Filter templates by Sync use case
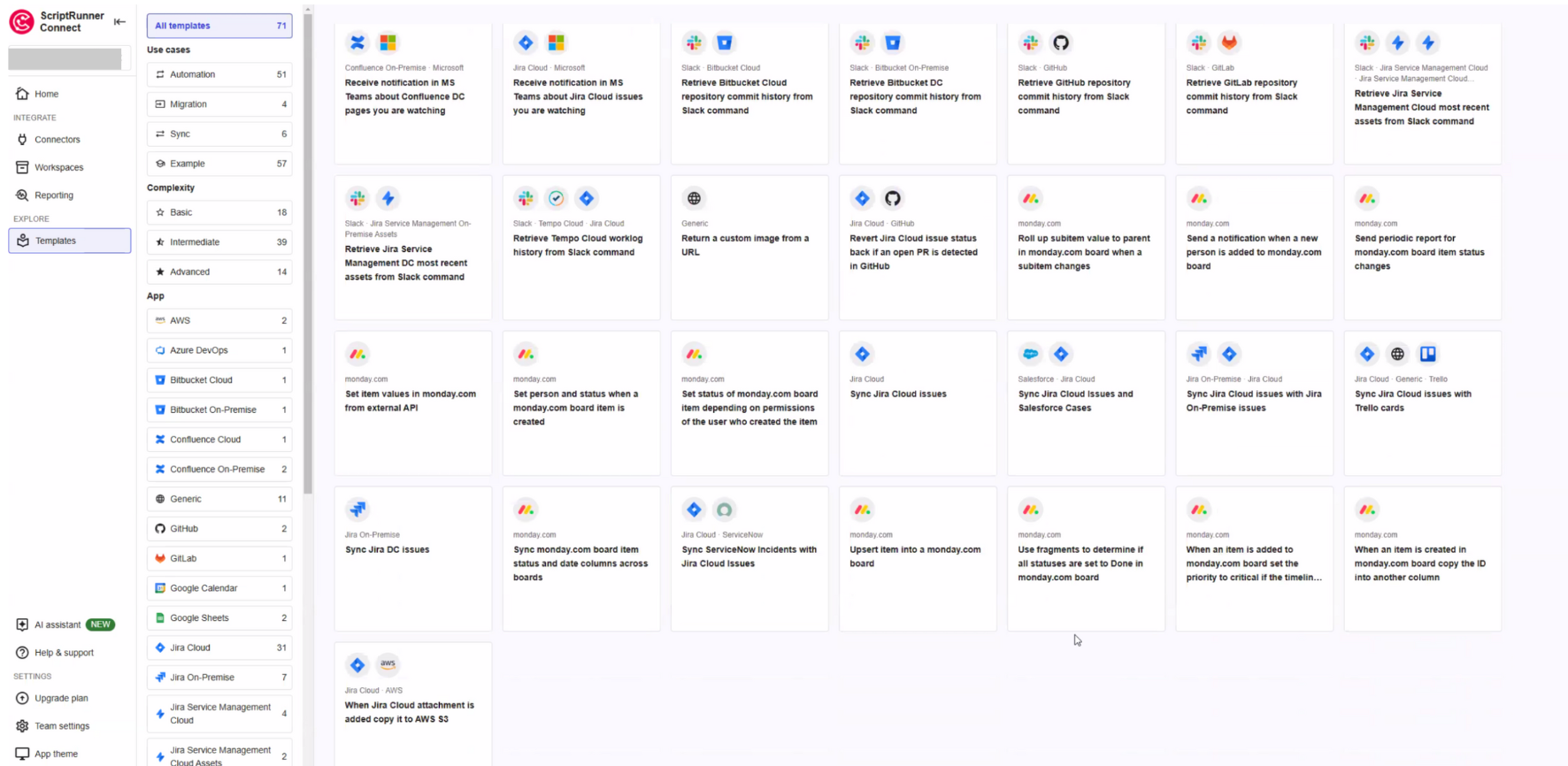 pos(219,134)
